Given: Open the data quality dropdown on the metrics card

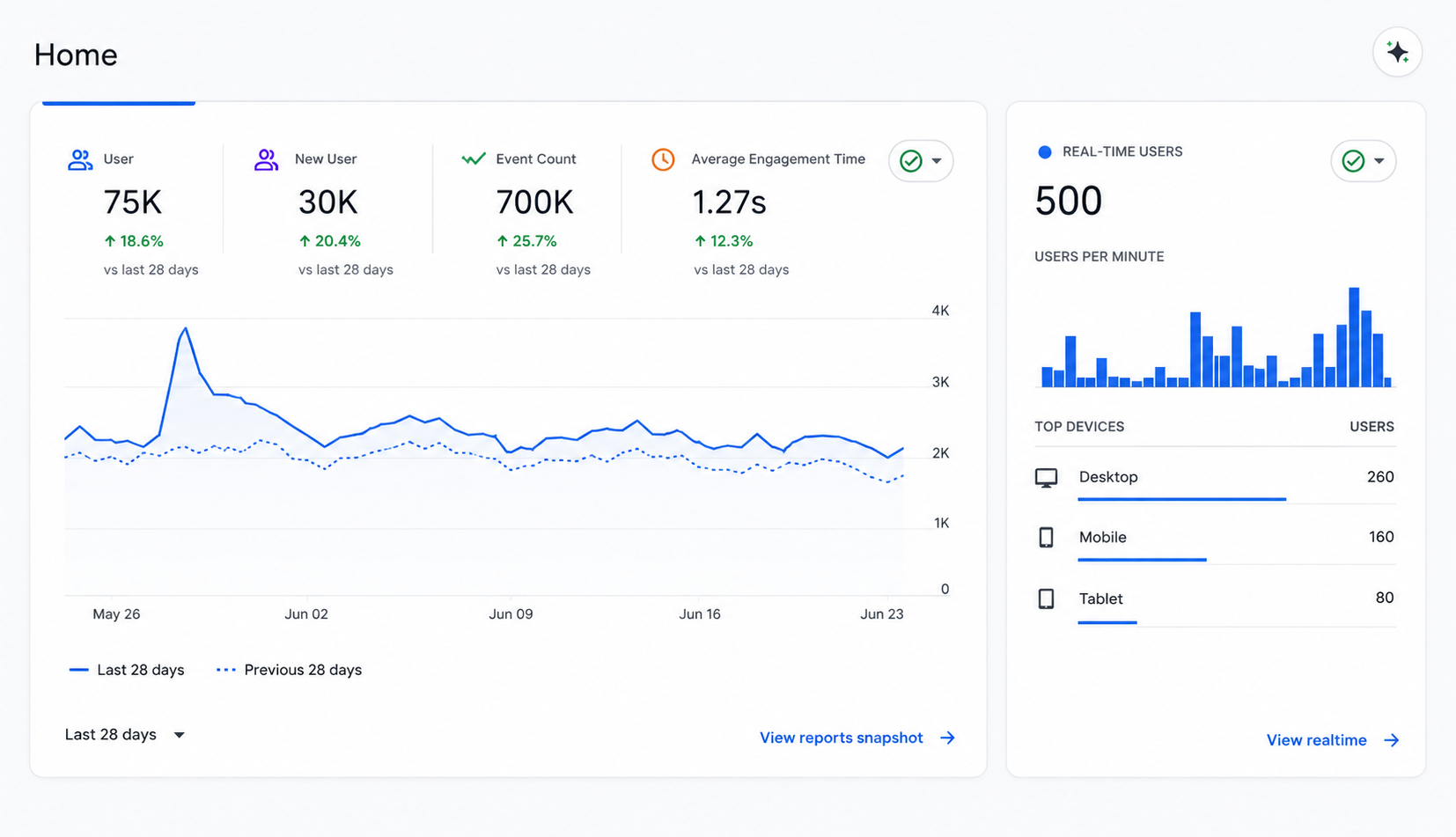Looking at the screenshot, I should pos(921,161).
